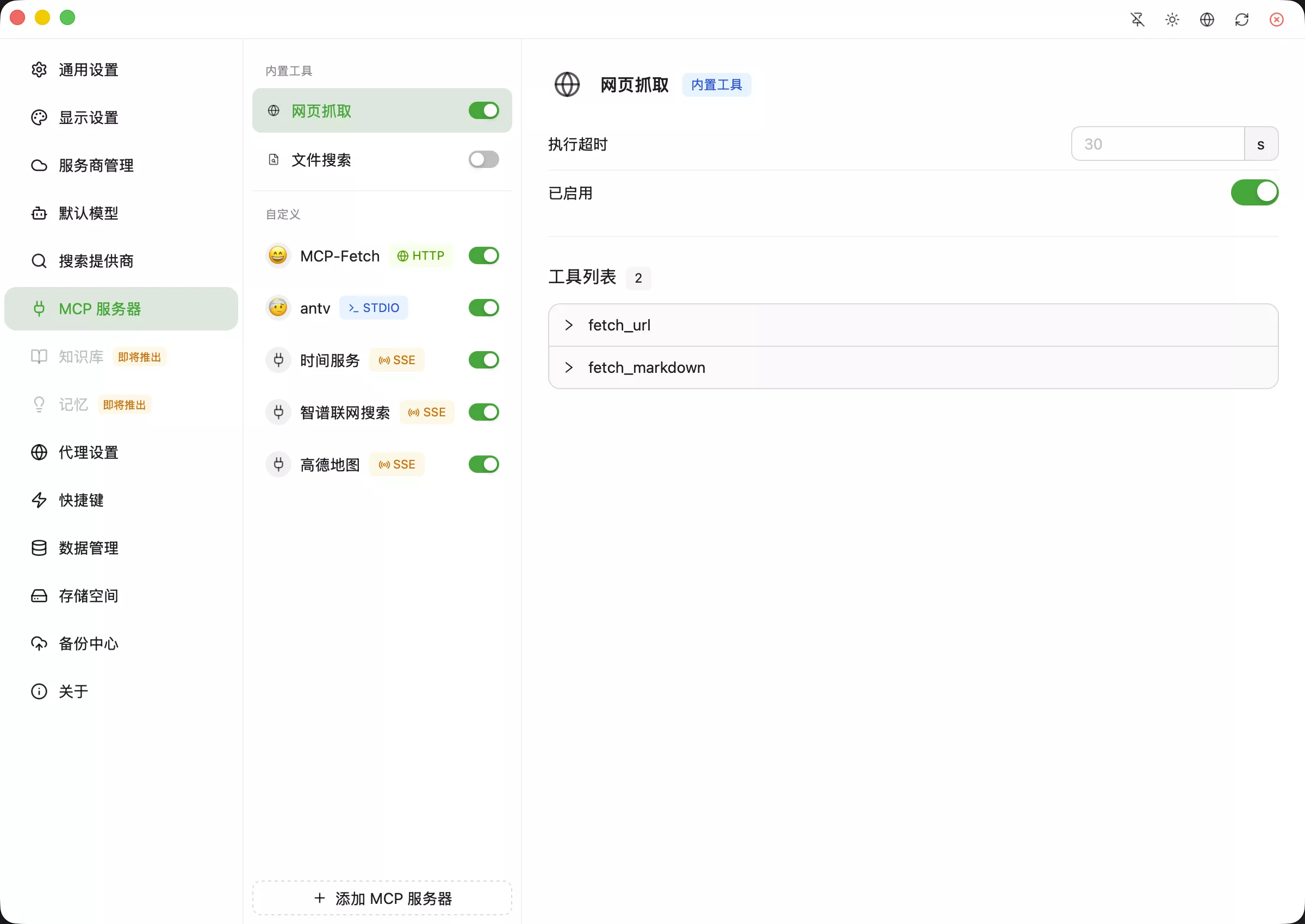The image size is (1305, 924).
Task: Open 搜索提供商 settings
Action: point(95,260)
